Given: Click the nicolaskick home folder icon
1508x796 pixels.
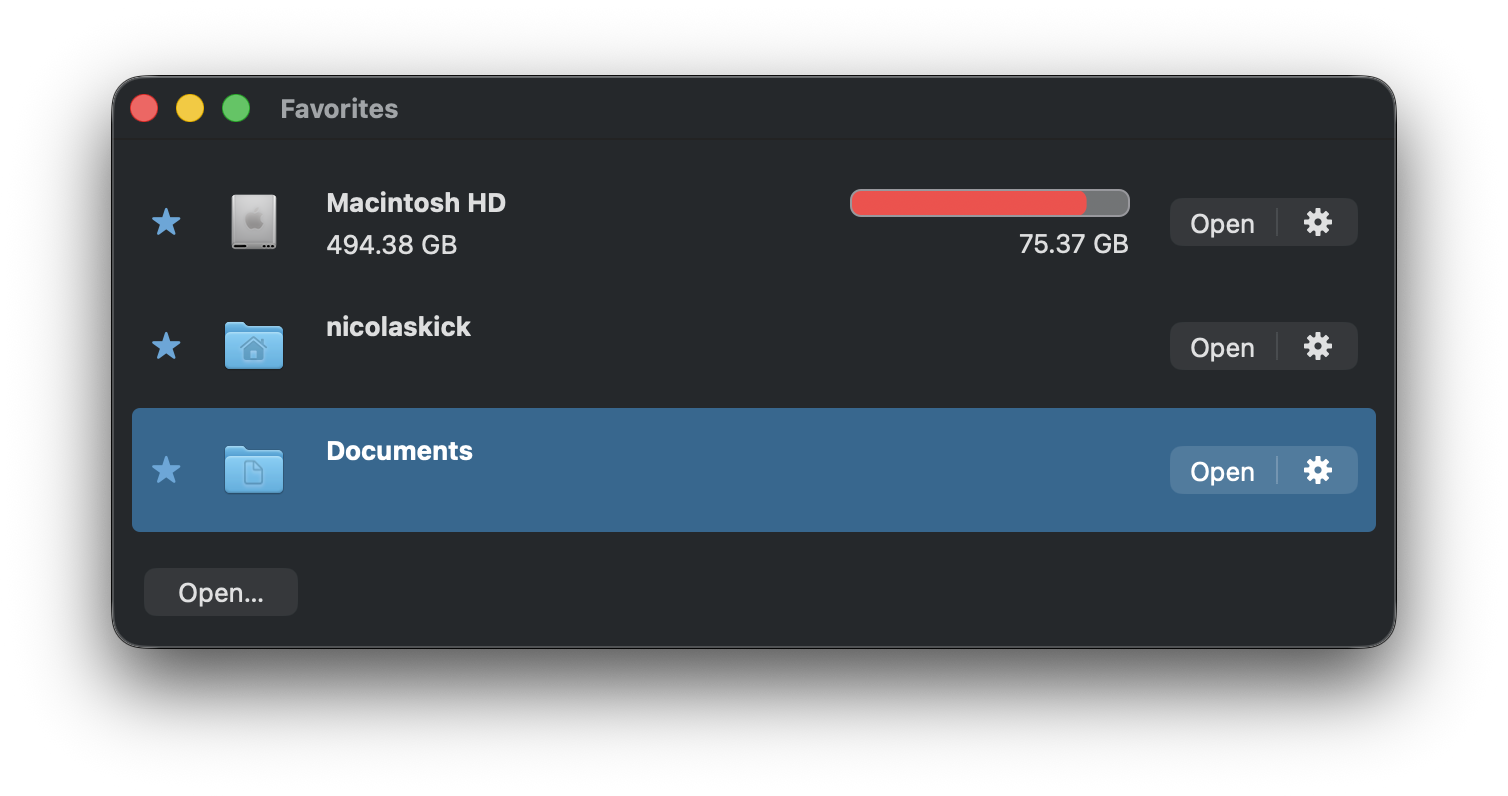Looking at the screenshot, I should click(254, 346).
